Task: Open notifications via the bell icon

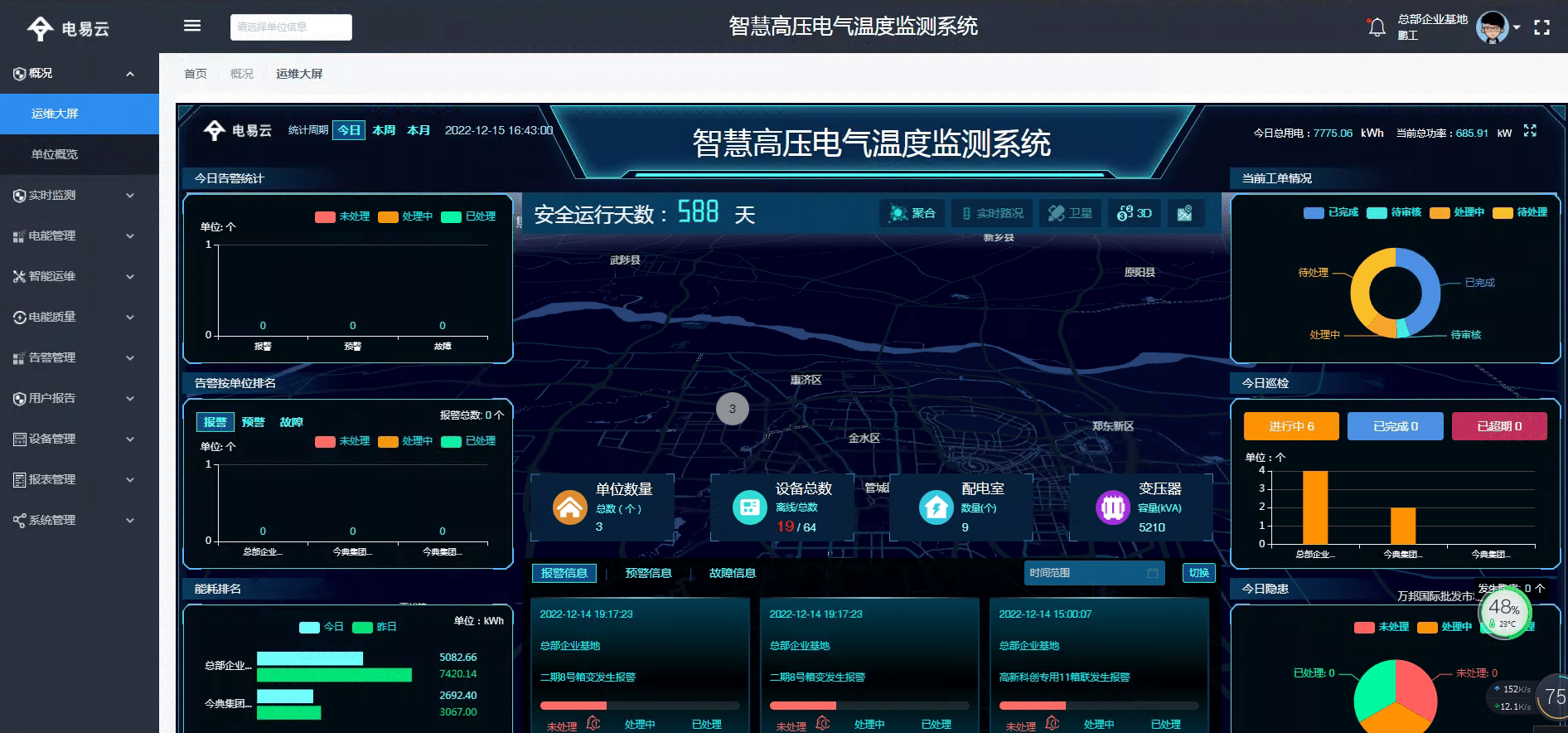Action: coord(1377,27)
